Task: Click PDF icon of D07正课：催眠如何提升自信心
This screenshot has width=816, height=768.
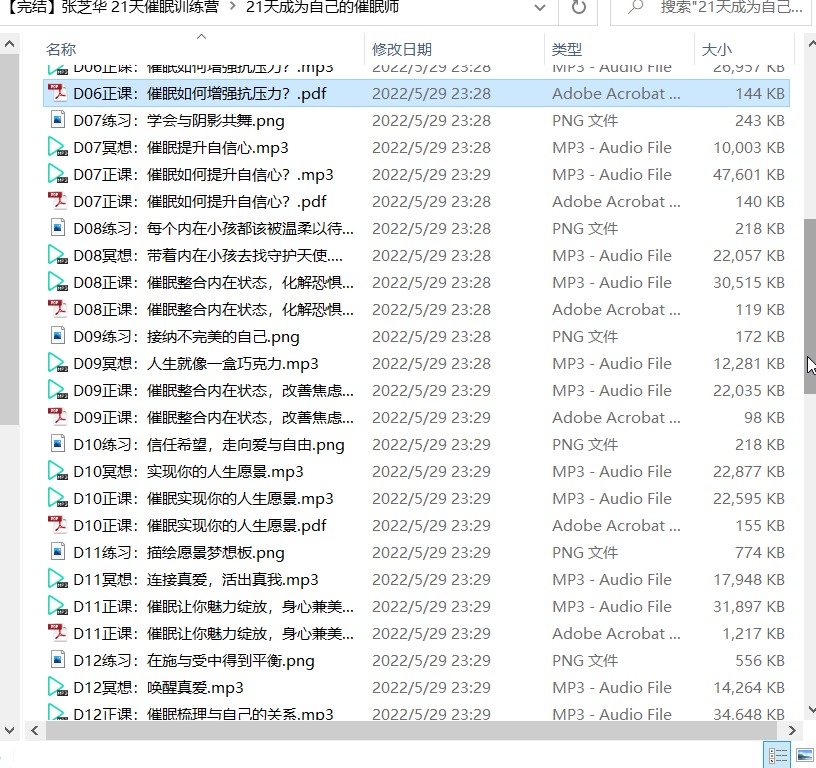Action: tap(58, 201)
